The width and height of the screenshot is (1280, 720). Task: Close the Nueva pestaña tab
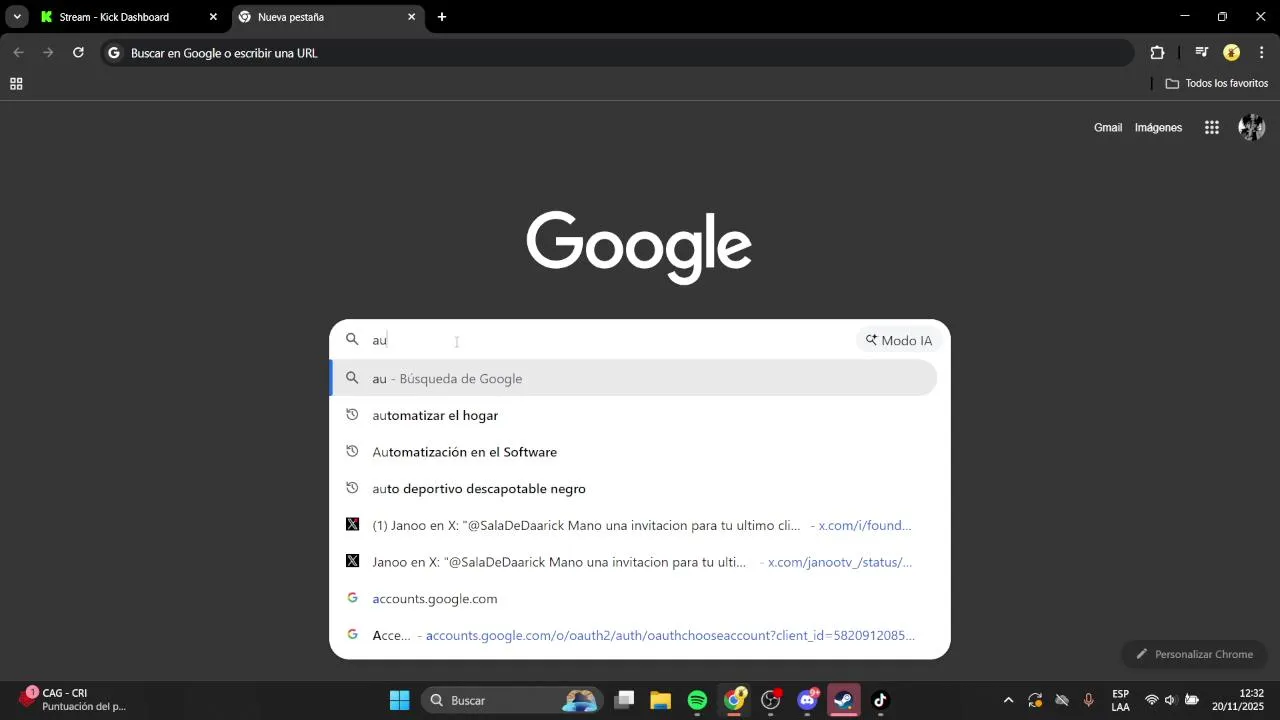411,17
